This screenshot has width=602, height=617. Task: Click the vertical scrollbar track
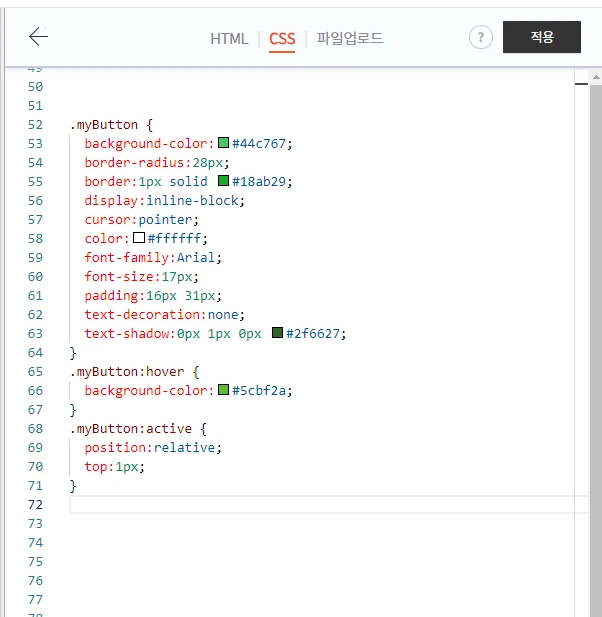[596, 350]
